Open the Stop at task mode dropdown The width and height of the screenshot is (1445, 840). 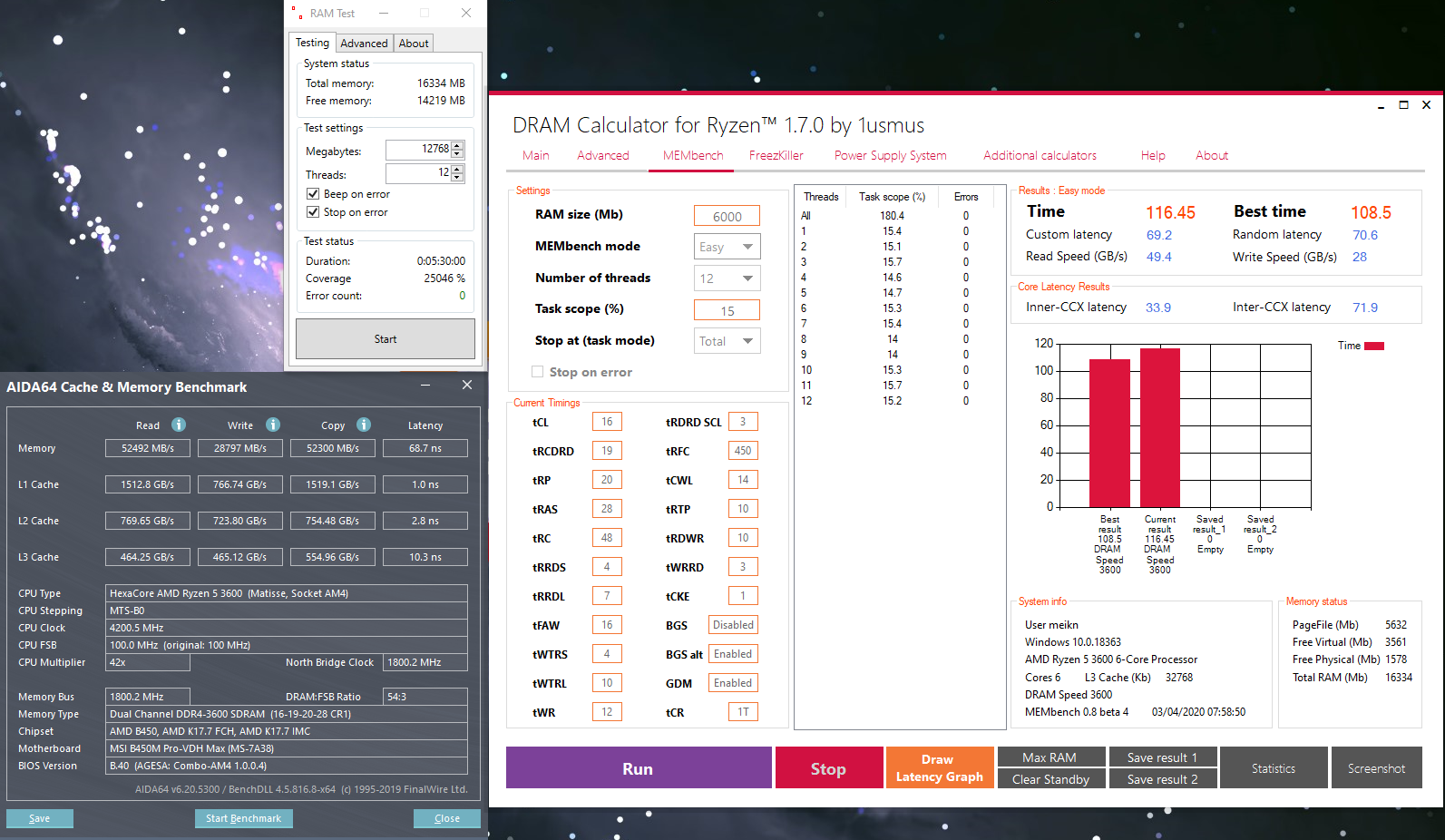727,341
